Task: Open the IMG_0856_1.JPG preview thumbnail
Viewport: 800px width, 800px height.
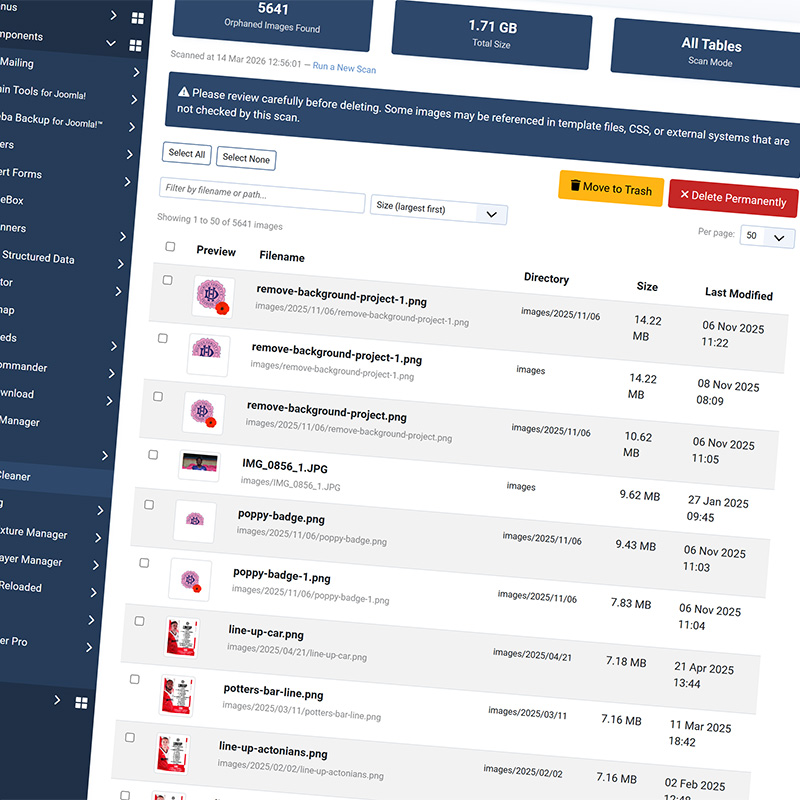Action: click(x=199, y=465)
